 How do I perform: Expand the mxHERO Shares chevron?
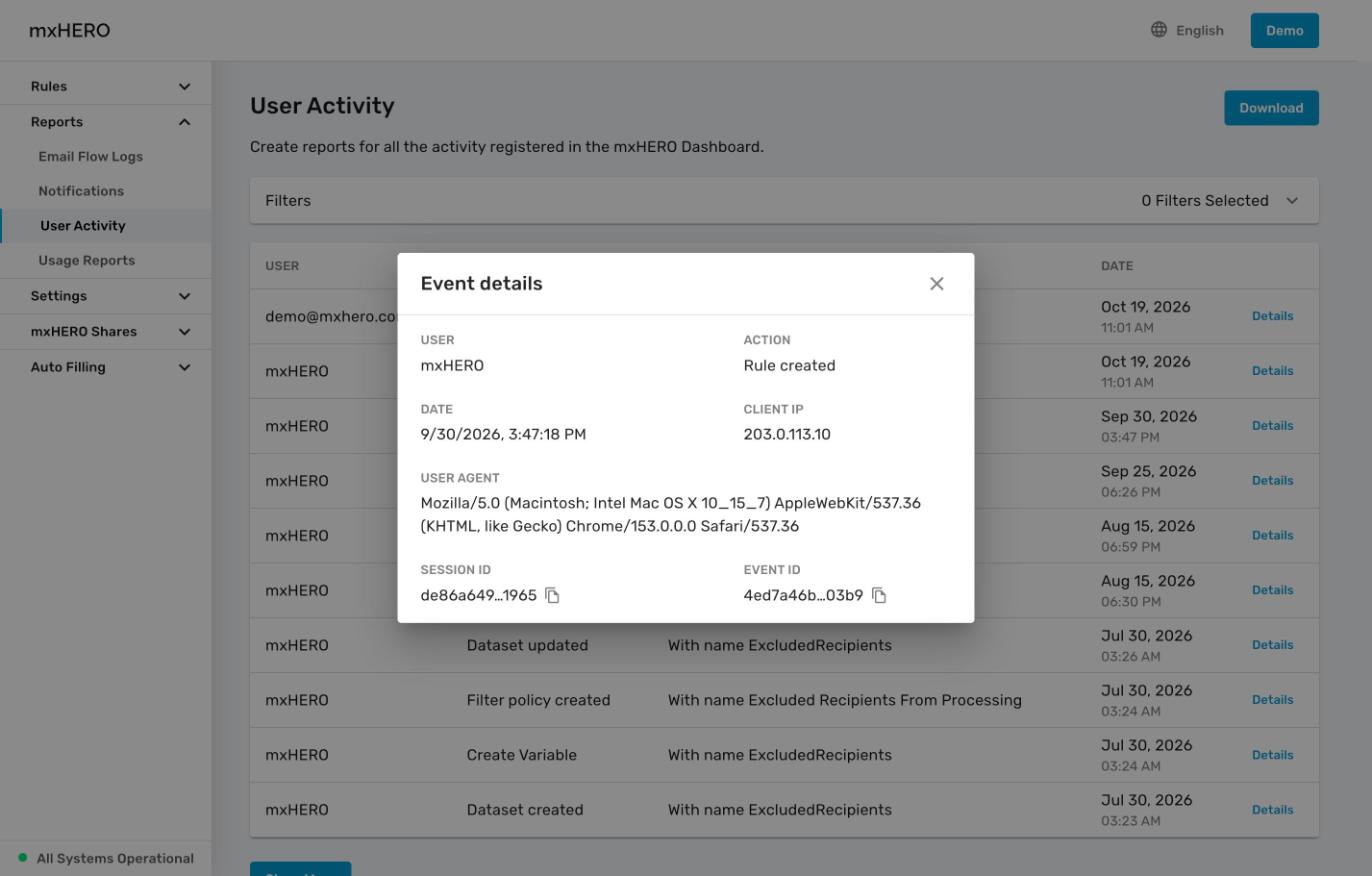[184, 332]
